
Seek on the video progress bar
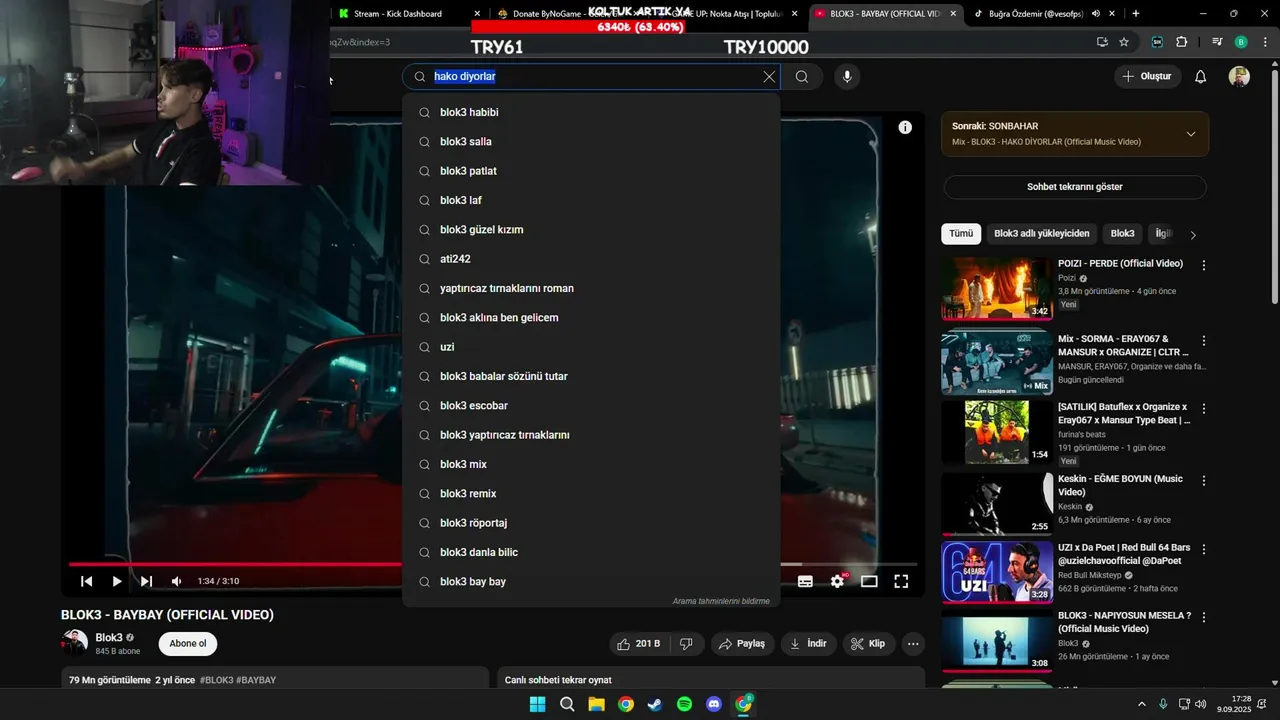pyautogui.click(x=493, y=564)
